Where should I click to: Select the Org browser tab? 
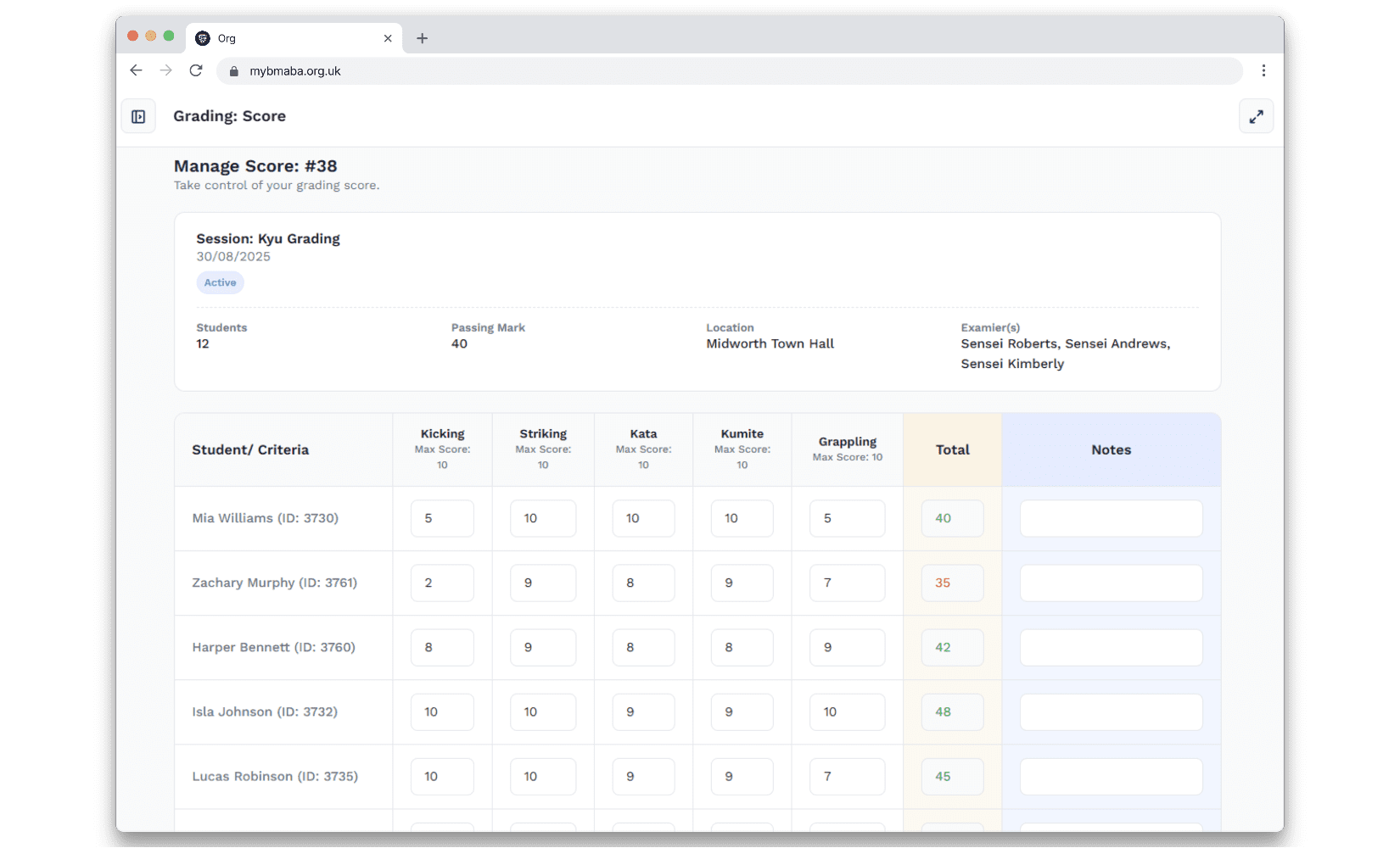[294, 38]
